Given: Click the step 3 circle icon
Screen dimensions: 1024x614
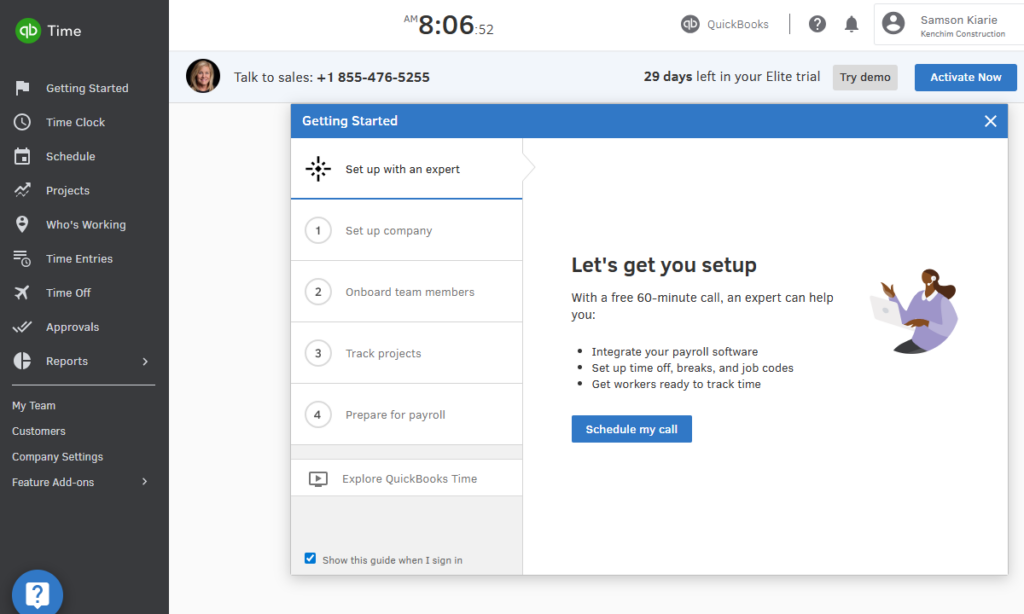Looking at the screenshot, I should [318, 353].
